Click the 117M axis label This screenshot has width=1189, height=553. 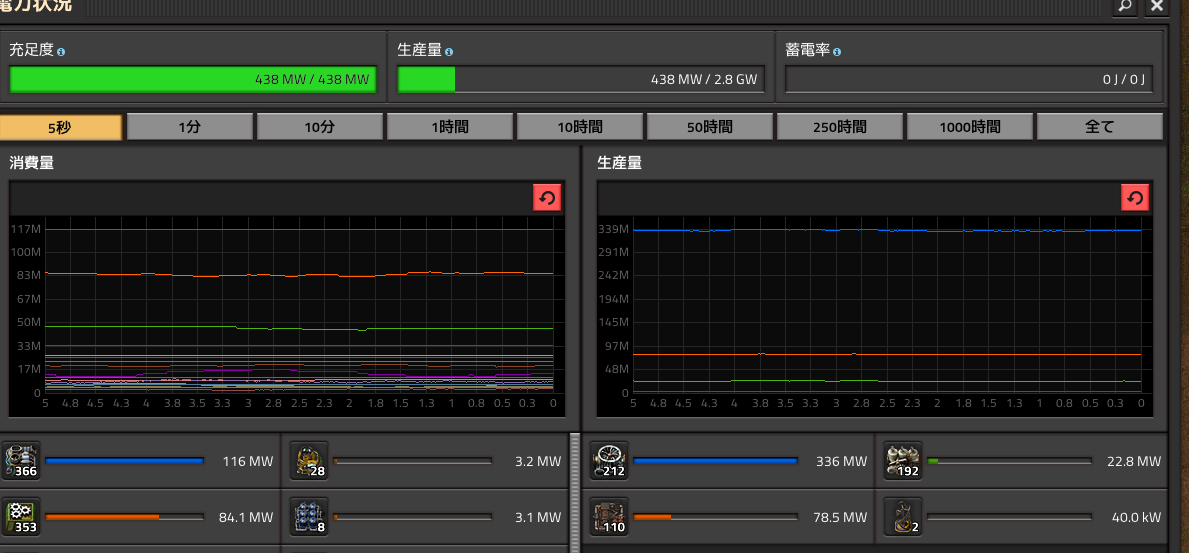(25, 229)
